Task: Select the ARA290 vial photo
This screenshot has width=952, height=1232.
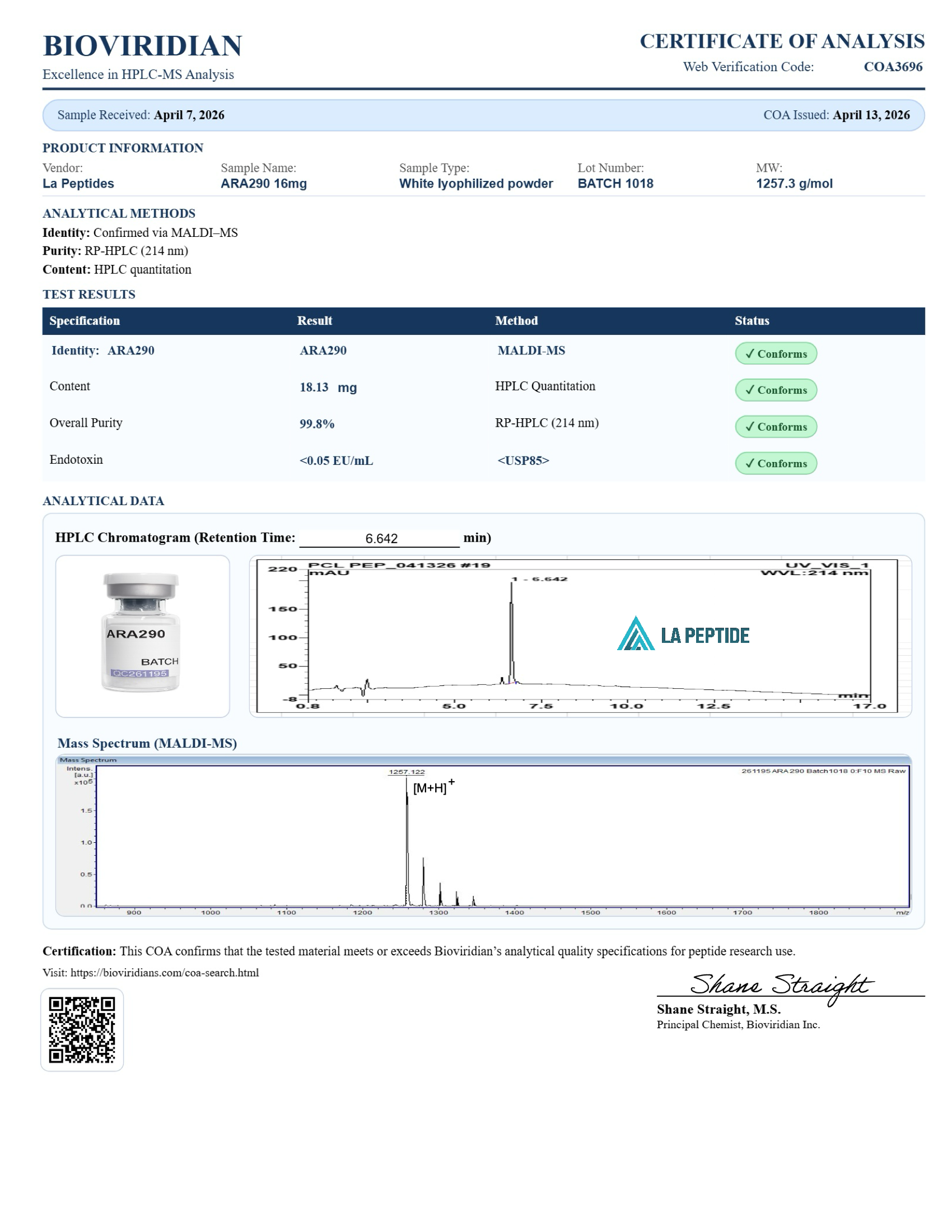Action: (142, 635)
